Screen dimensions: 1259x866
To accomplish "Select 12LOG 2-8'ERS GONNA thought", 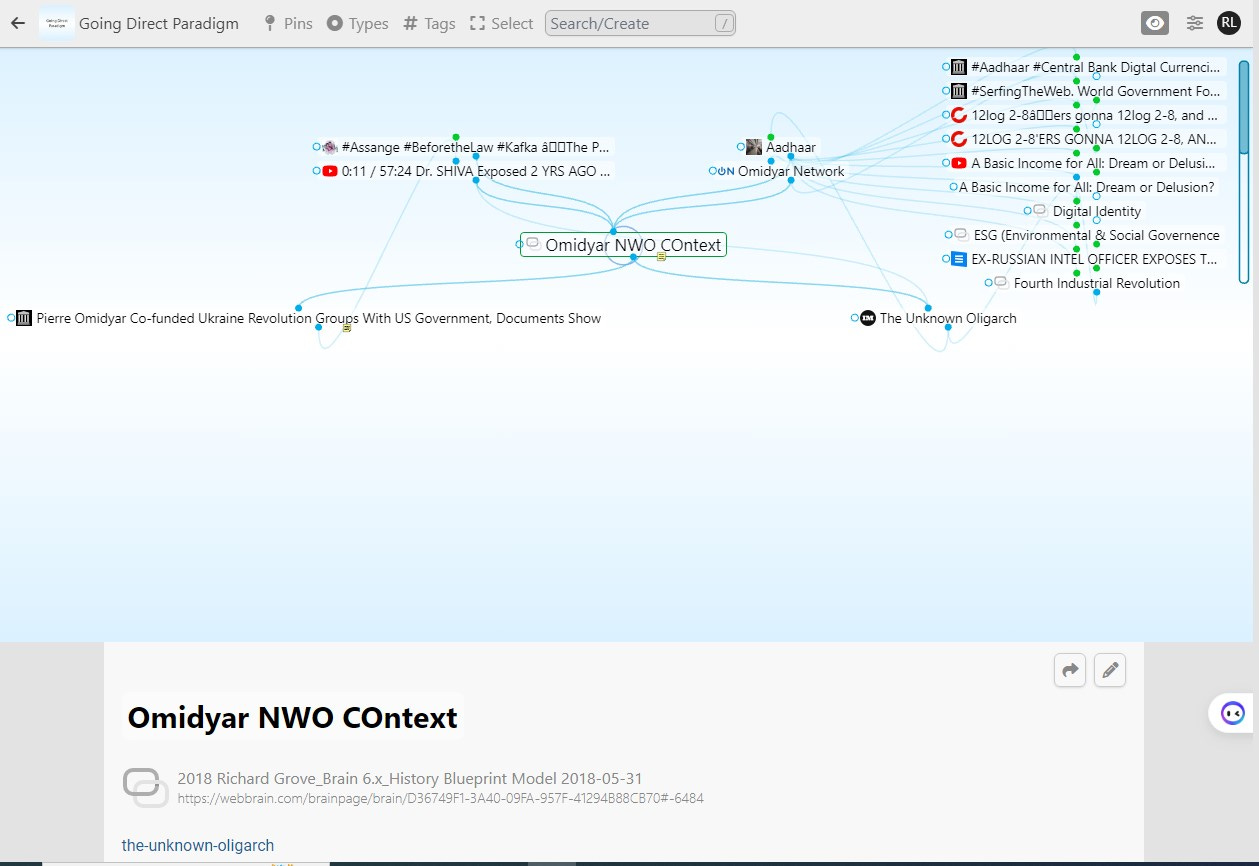I will (1095, 139).
